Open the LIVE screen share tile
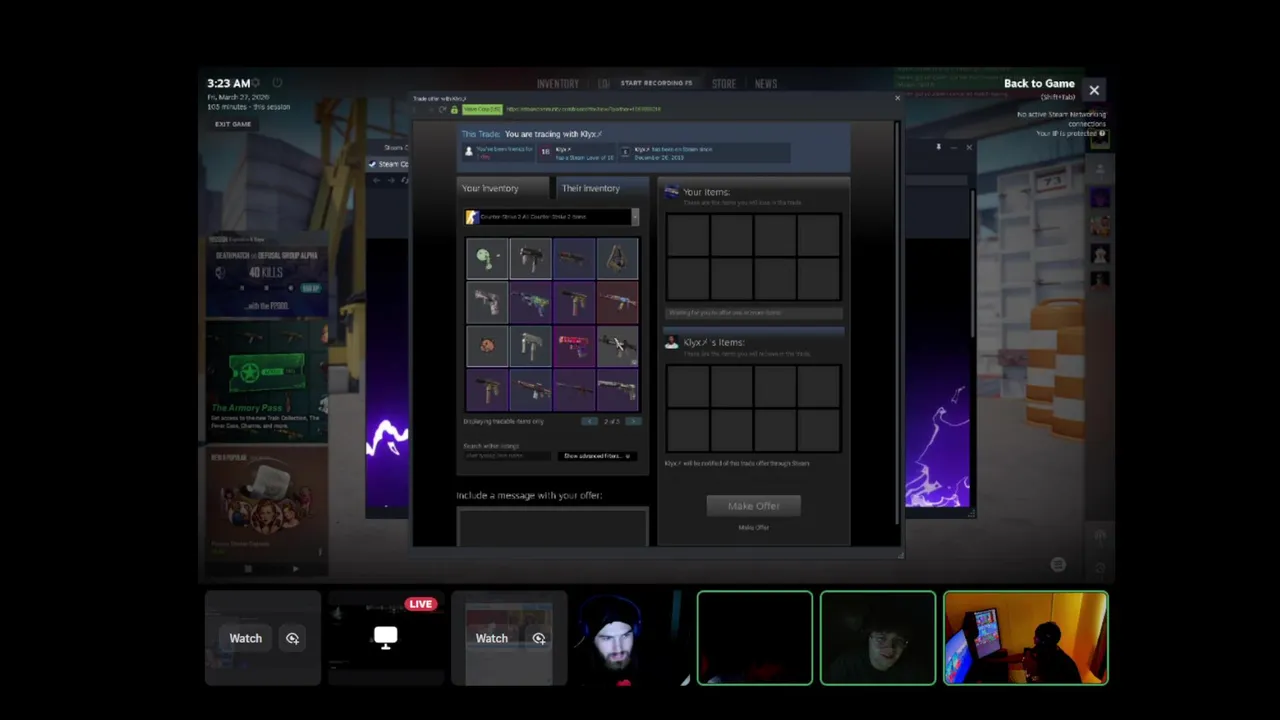 386,638
